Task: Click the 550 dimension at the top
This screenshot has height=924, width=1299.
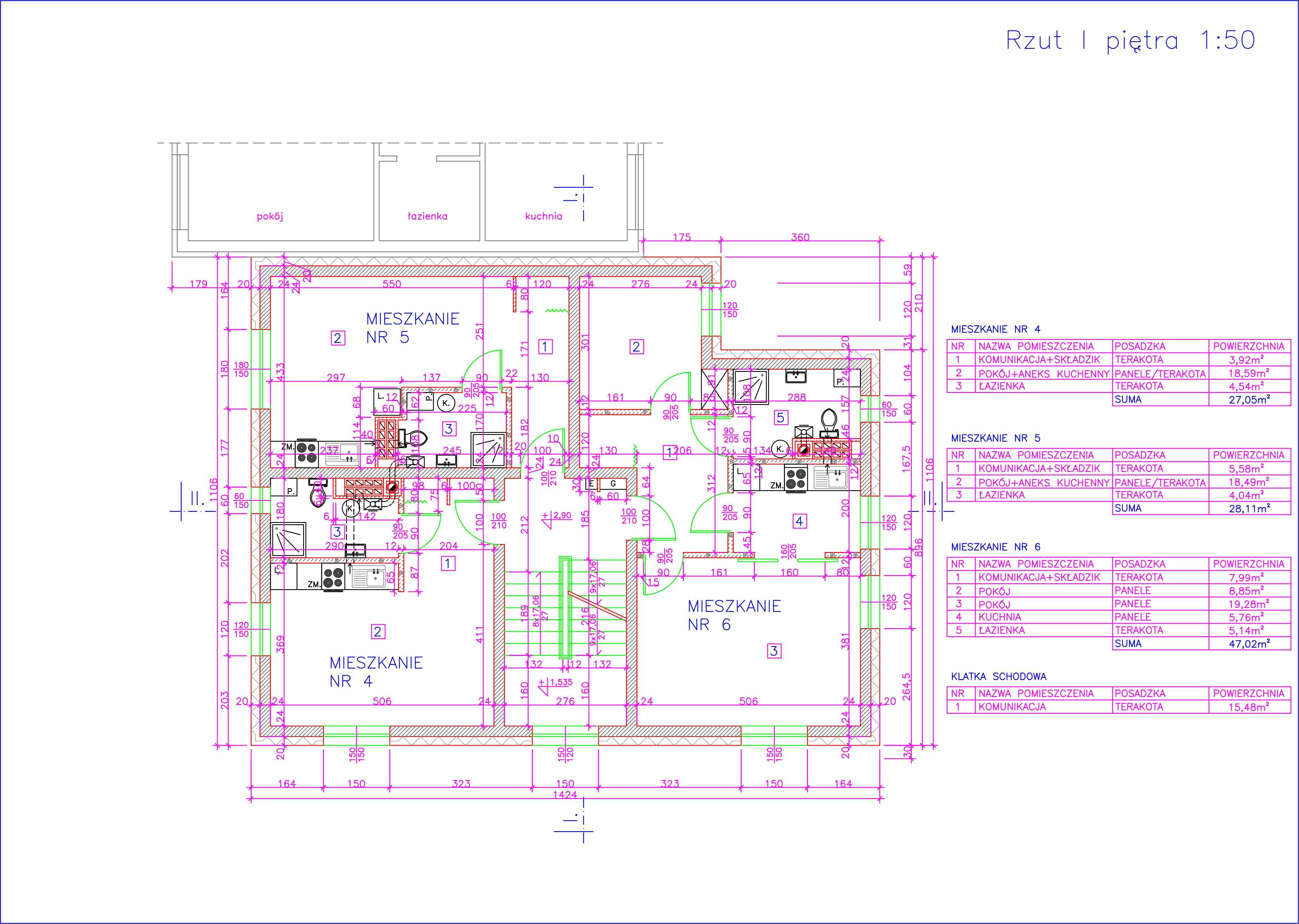Action: click(x=391, y=284)
